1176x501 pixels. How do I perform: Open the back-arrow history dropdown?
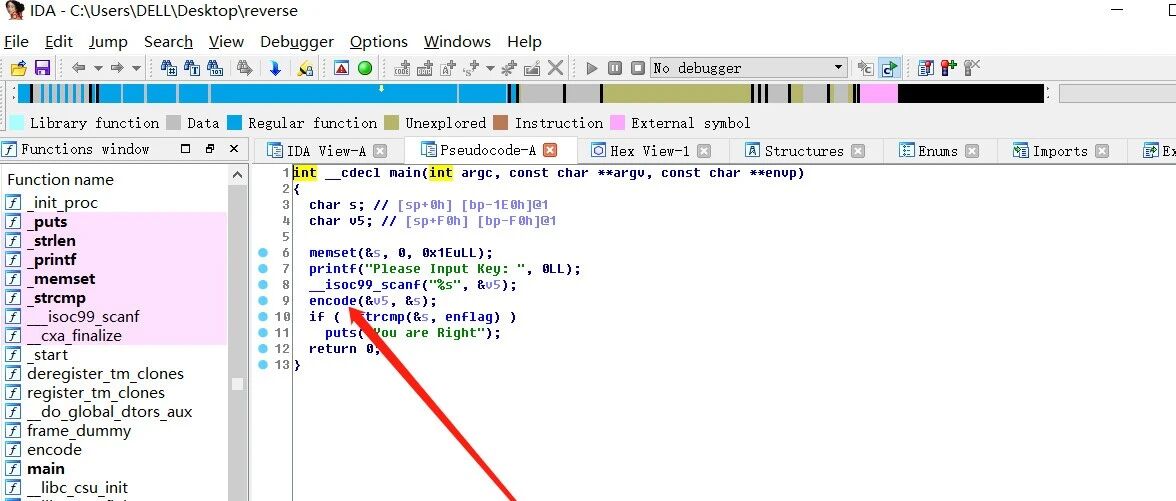(98, 68)
